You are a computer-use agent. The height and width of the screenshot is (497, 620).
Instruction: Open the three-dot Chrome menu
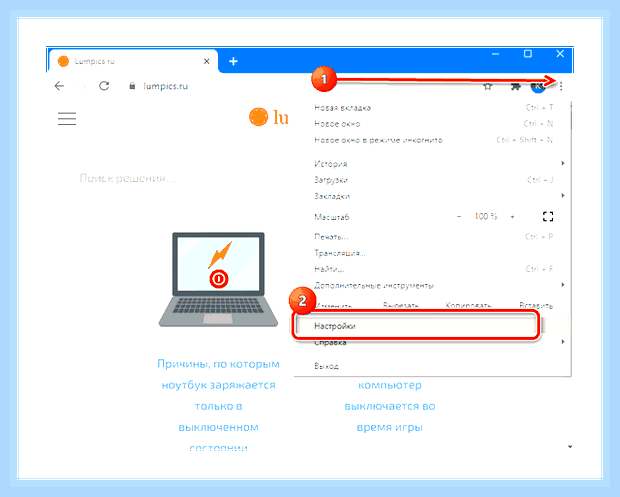click(x=561, y=86)
